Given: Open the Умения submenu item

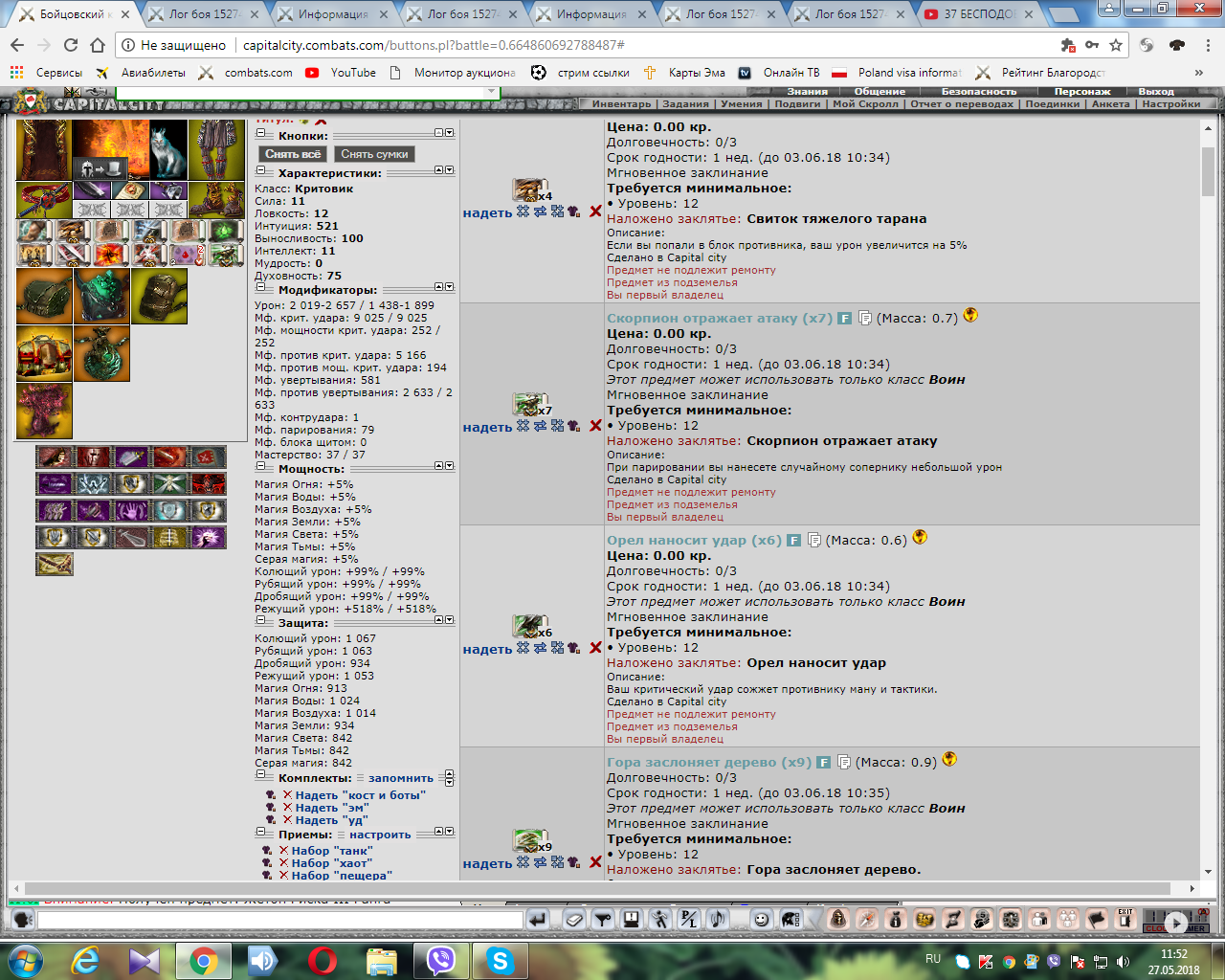Looking at the screenshot, I should pos(742,104).
